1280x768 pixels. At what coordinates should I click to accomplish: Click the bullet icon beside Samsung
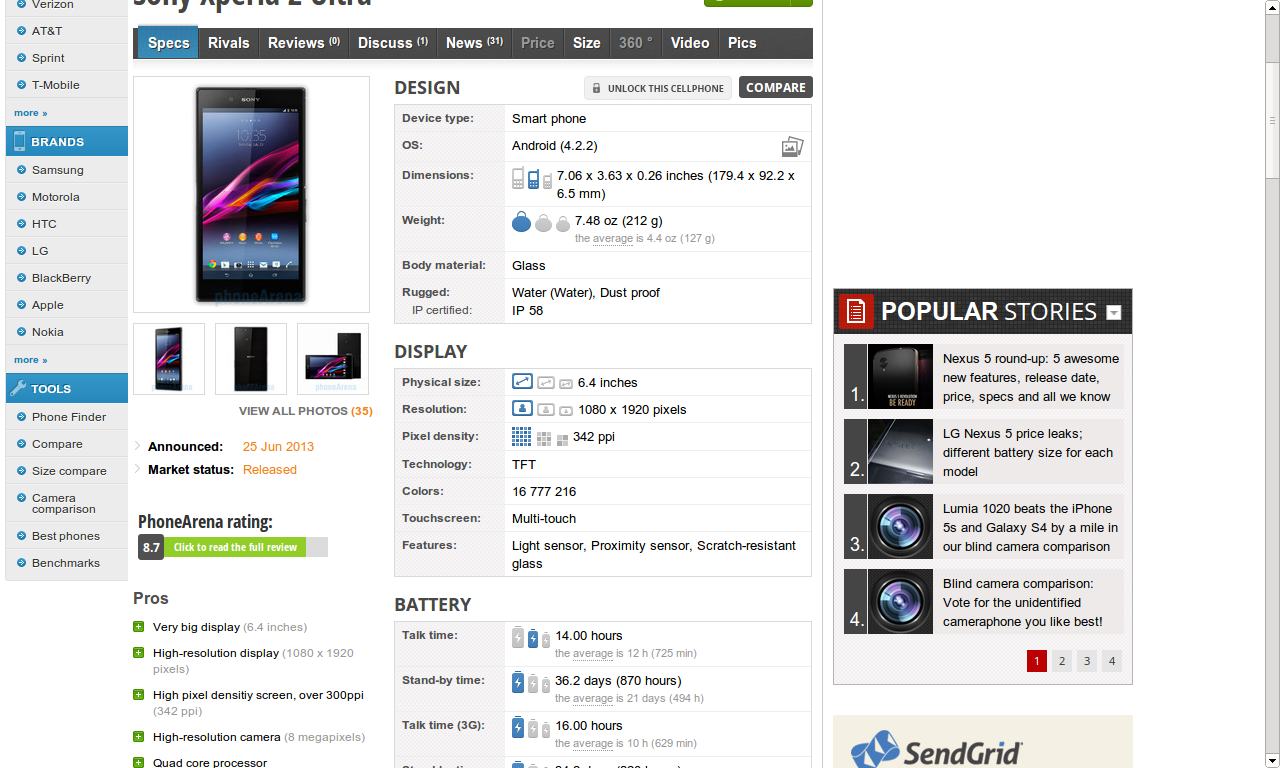(x=21, y=170)
